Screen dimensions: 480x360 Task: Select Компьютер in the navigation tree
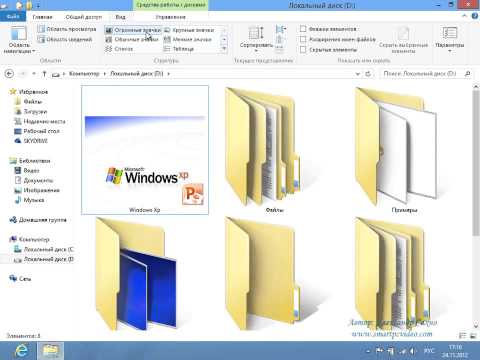(x=34, y=239)
